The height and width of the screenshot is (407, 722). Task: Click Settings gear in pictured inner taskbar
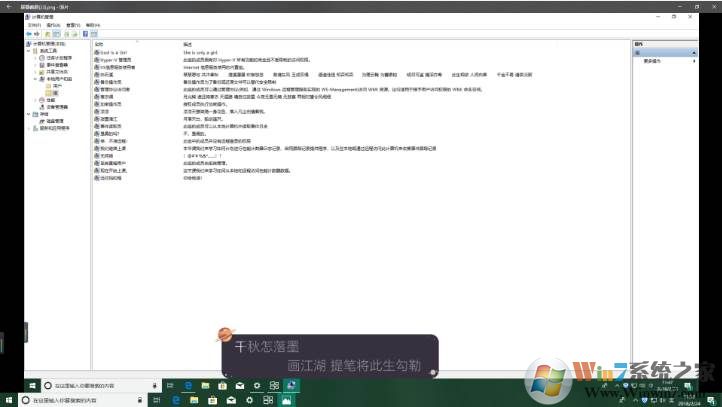pyautogui.click(x=257, y=385)
